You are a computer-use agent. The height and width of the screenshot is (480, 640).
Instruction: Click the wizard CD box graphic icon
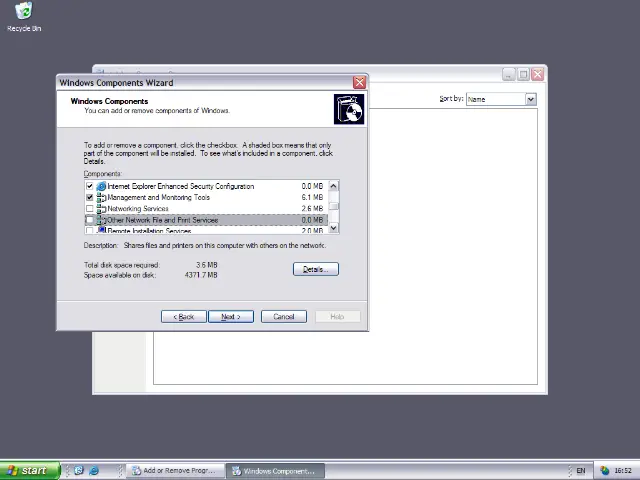349,109
